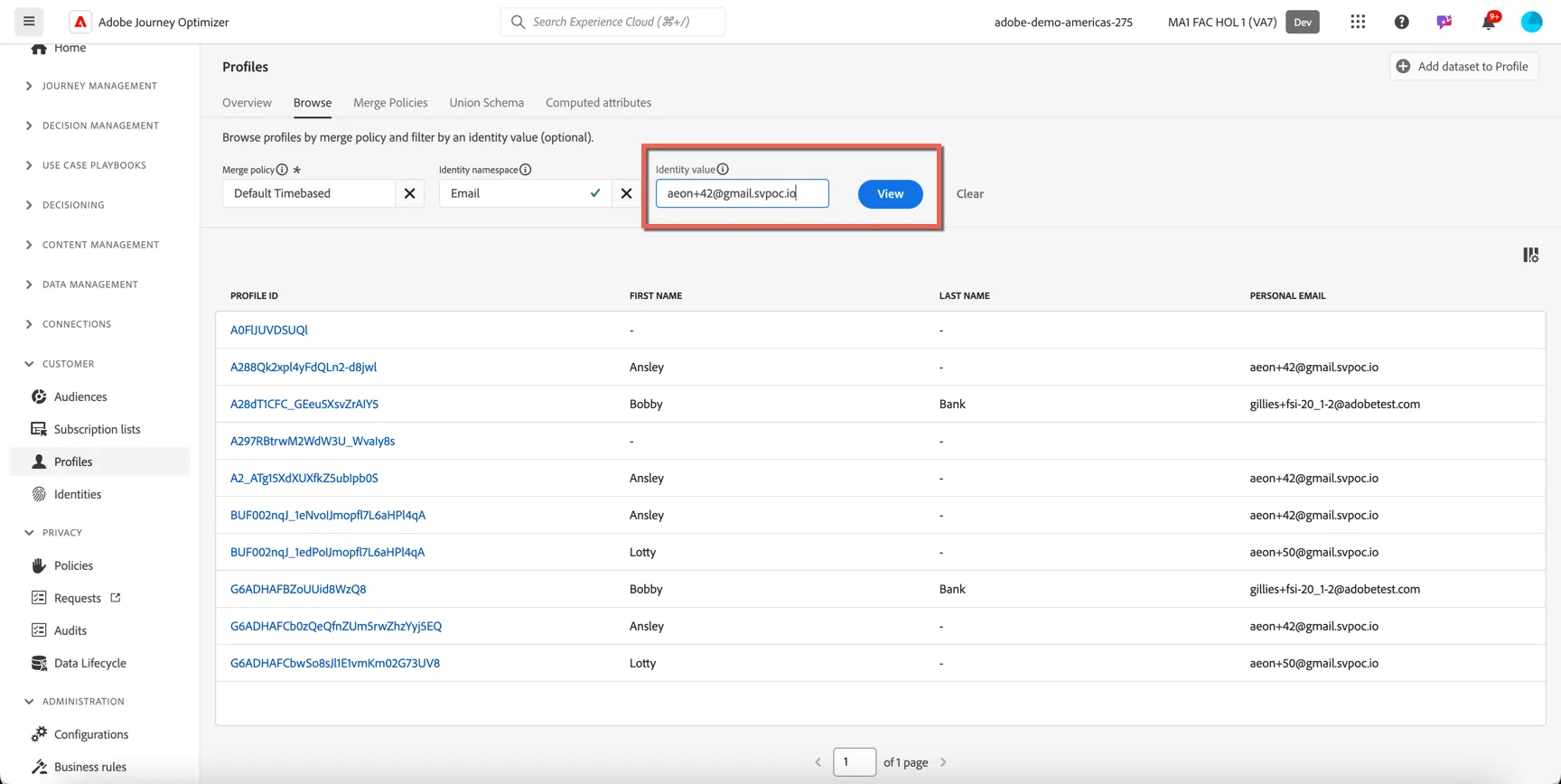Click Add dataset to Profile button
This screenshot has width=1561, height=784.
tap(1463, 66)
